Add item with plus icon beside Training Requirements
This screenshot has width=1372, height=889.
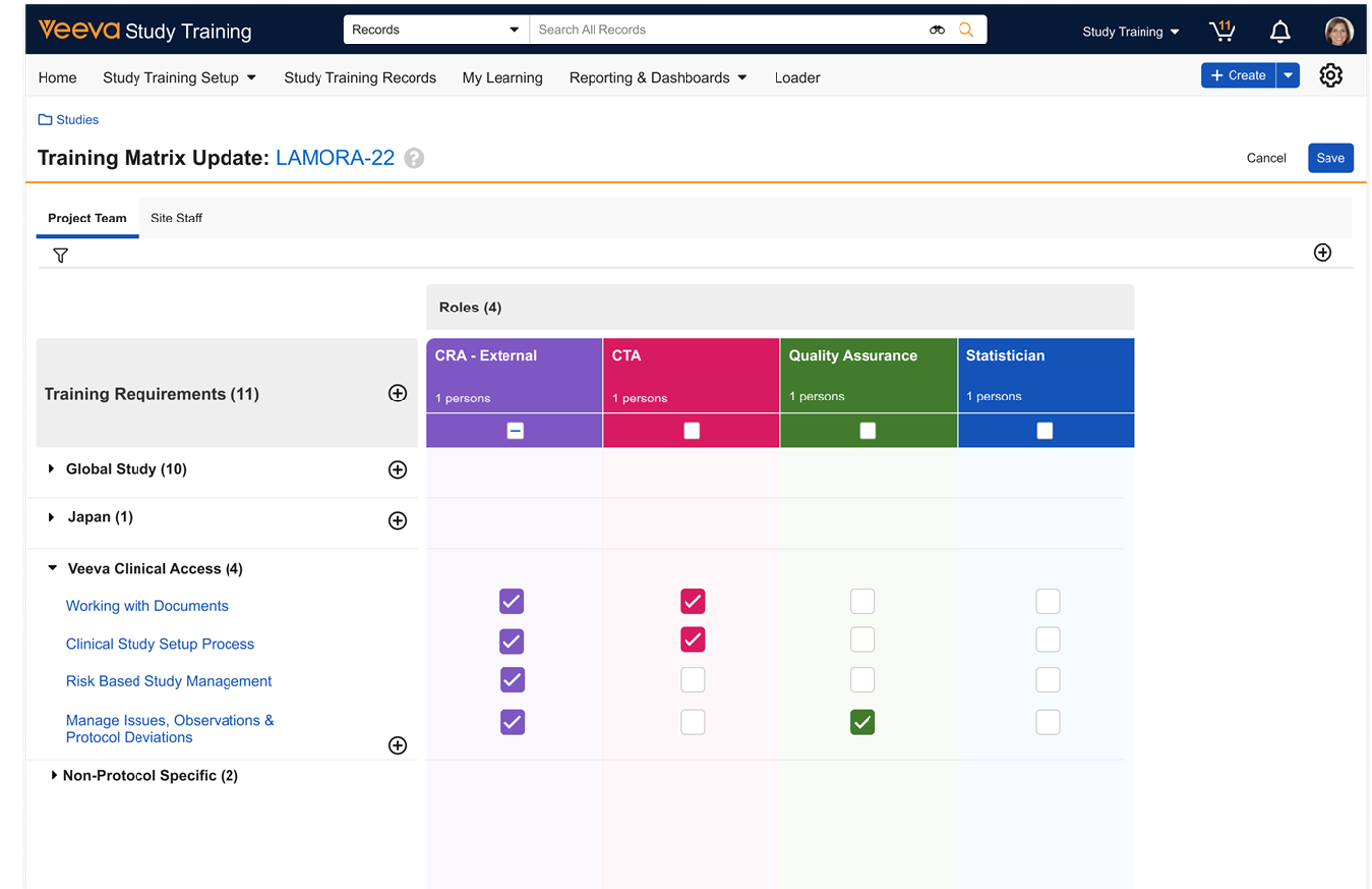tap(397, 394)
